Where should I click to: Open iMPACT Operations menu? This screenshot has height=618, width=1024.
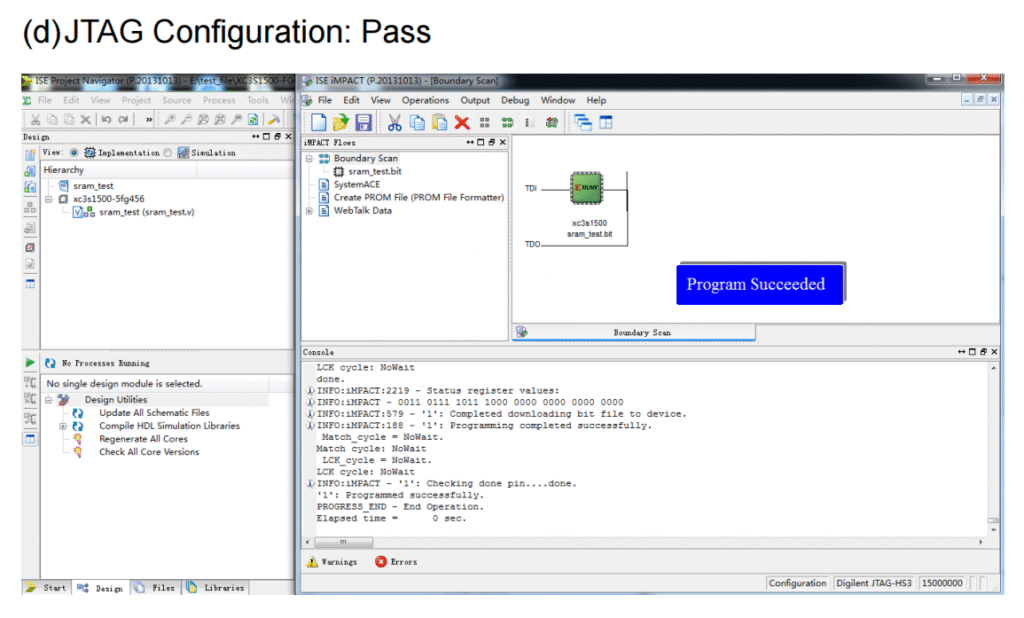[x=425, y=101]
